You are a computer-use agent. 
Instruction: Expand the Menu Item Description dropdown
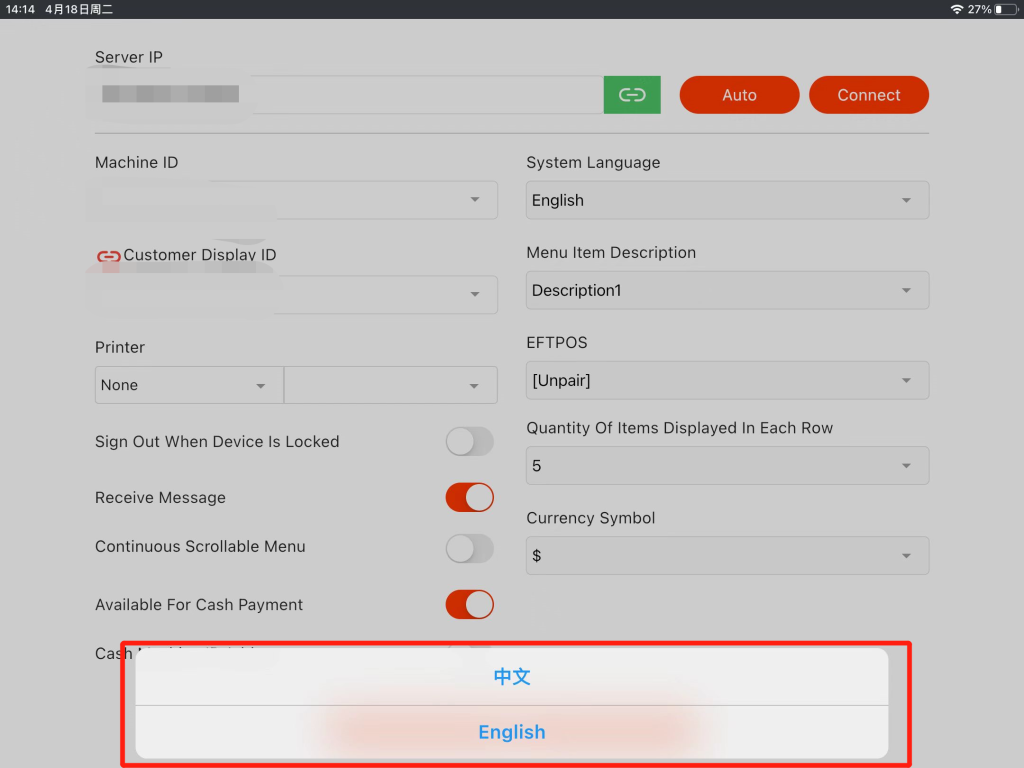pyautogui.click(x=727, y=290)
